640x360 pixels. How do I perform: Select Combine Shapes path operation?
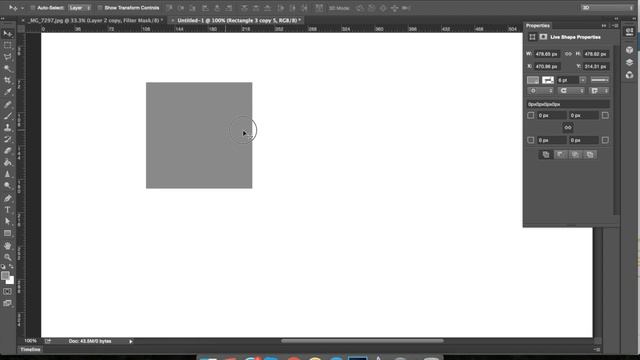(546, 155)
